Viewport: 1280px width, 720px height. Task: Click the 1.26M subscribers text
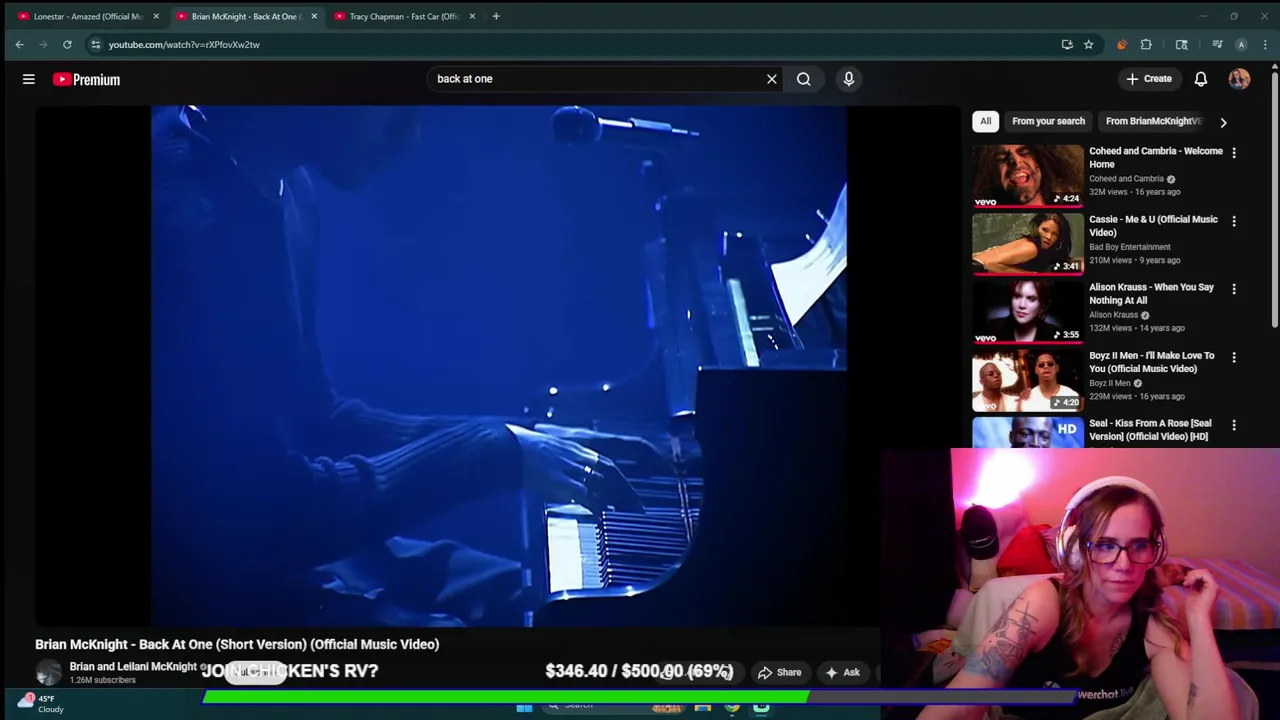[x=102, y=681]
